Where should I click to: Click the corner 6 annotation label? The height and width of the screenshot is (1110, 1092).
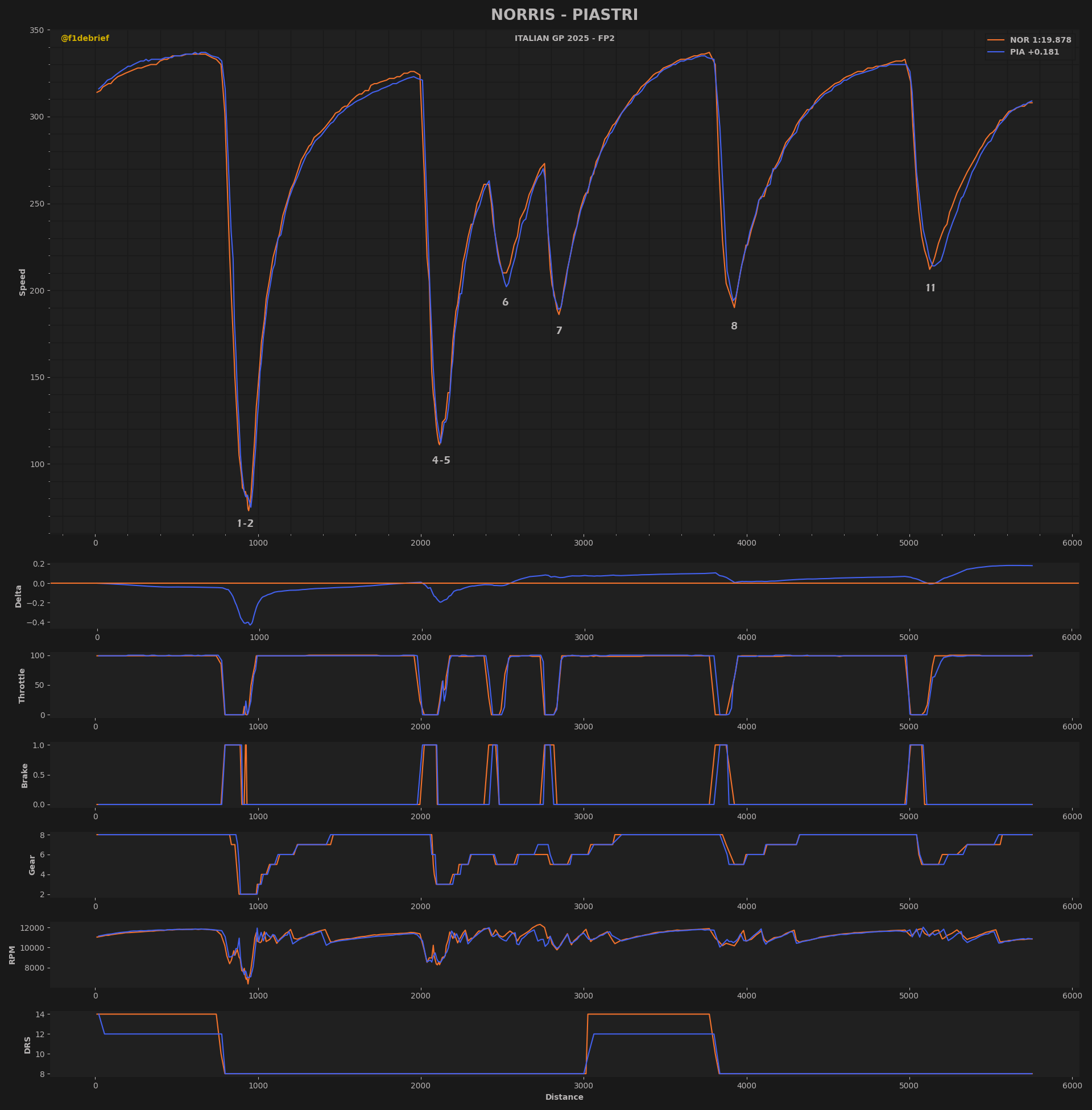(x=504, y=302)
